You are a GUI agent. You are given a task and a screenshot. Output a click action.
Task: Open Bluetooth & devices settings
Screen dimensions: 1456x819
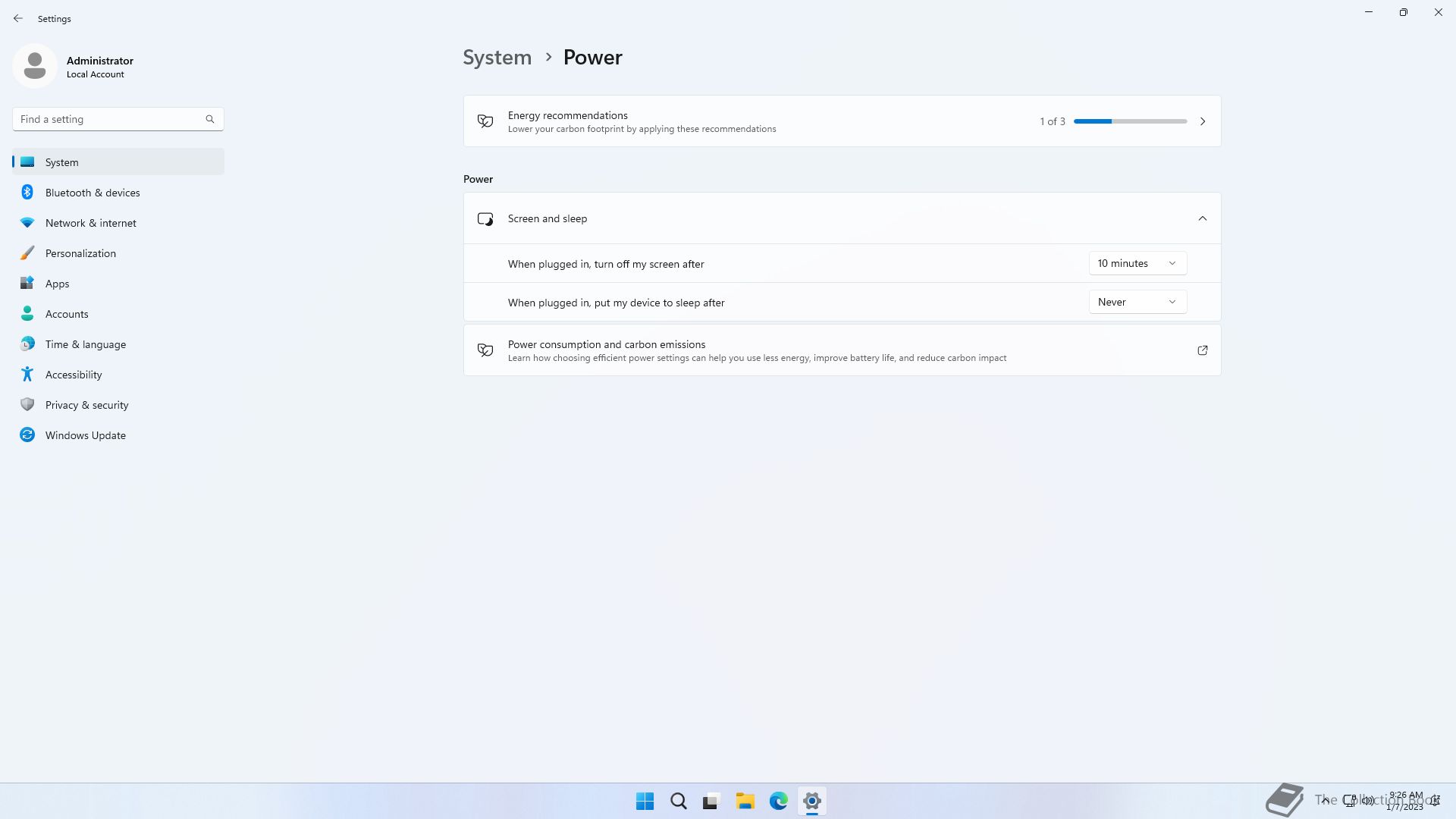click(93, 193)
